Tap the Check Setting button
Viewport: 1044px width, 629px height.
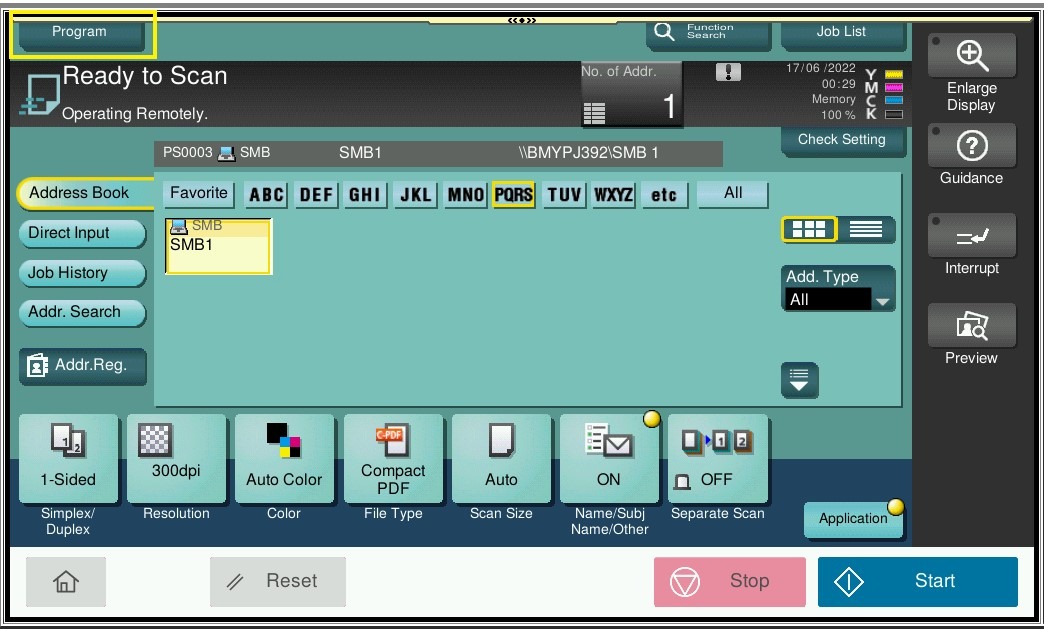point(842,140)
